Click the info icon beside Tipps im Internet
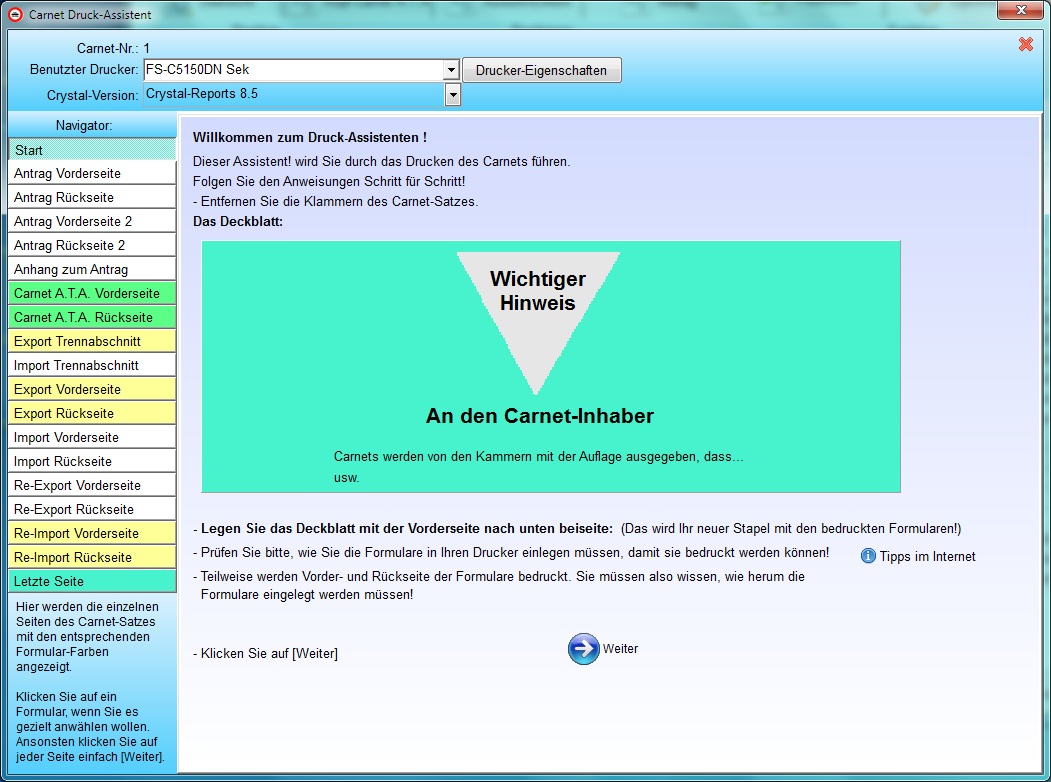The width and height of the screenshot is (1051, 782). click(868, 556)
